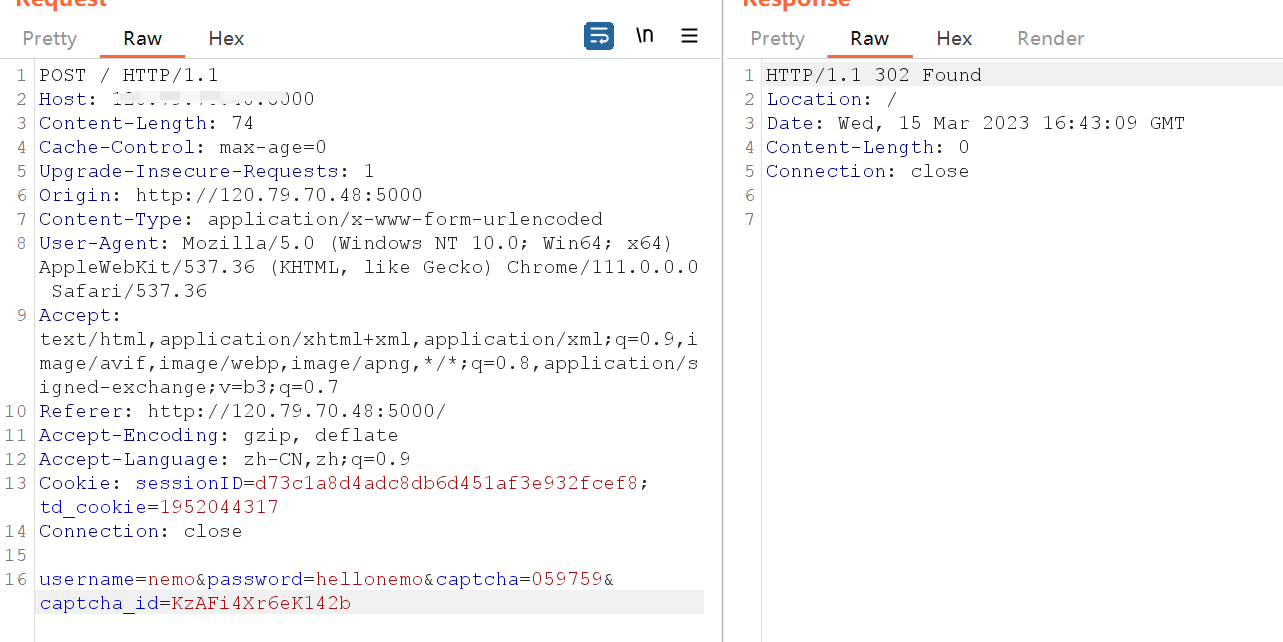
Task: Select the Raw tab in the response panel
Action: 869,38
